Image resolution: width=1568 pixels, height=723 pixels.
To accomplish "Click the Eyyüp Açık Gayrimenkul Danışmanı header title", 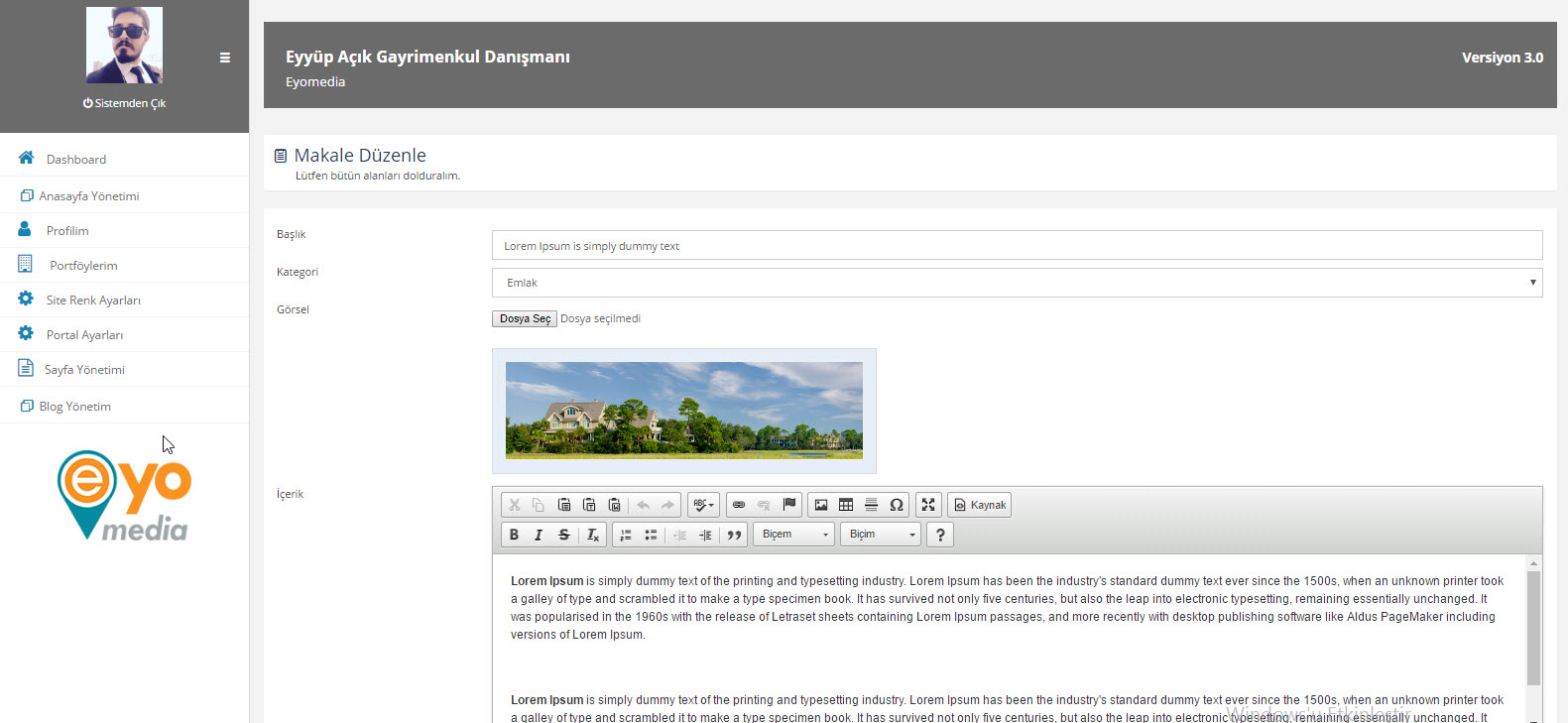I will [427, 57].
